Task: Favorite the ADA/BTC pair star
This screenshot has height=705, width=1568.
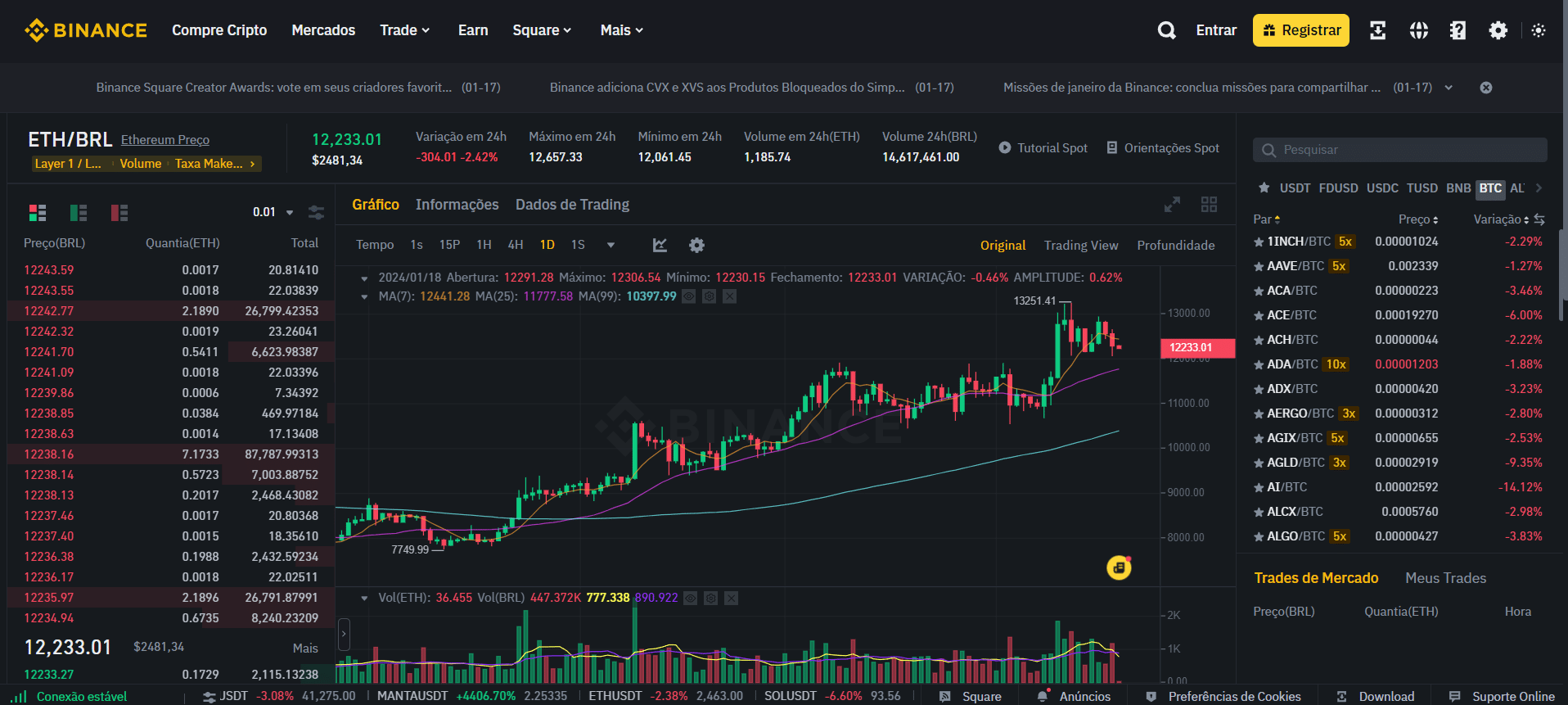Action: 1259,364
